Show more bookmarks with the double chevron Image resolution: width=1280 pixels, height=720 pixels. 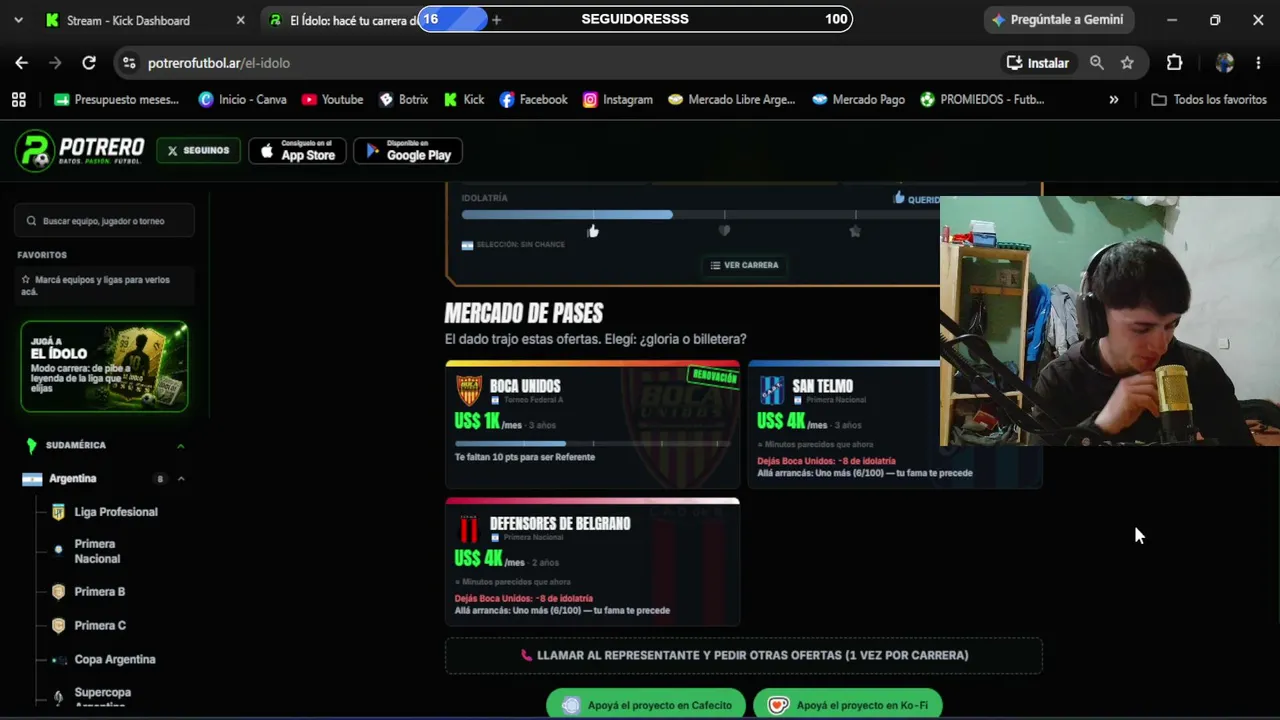point(1114,100)
